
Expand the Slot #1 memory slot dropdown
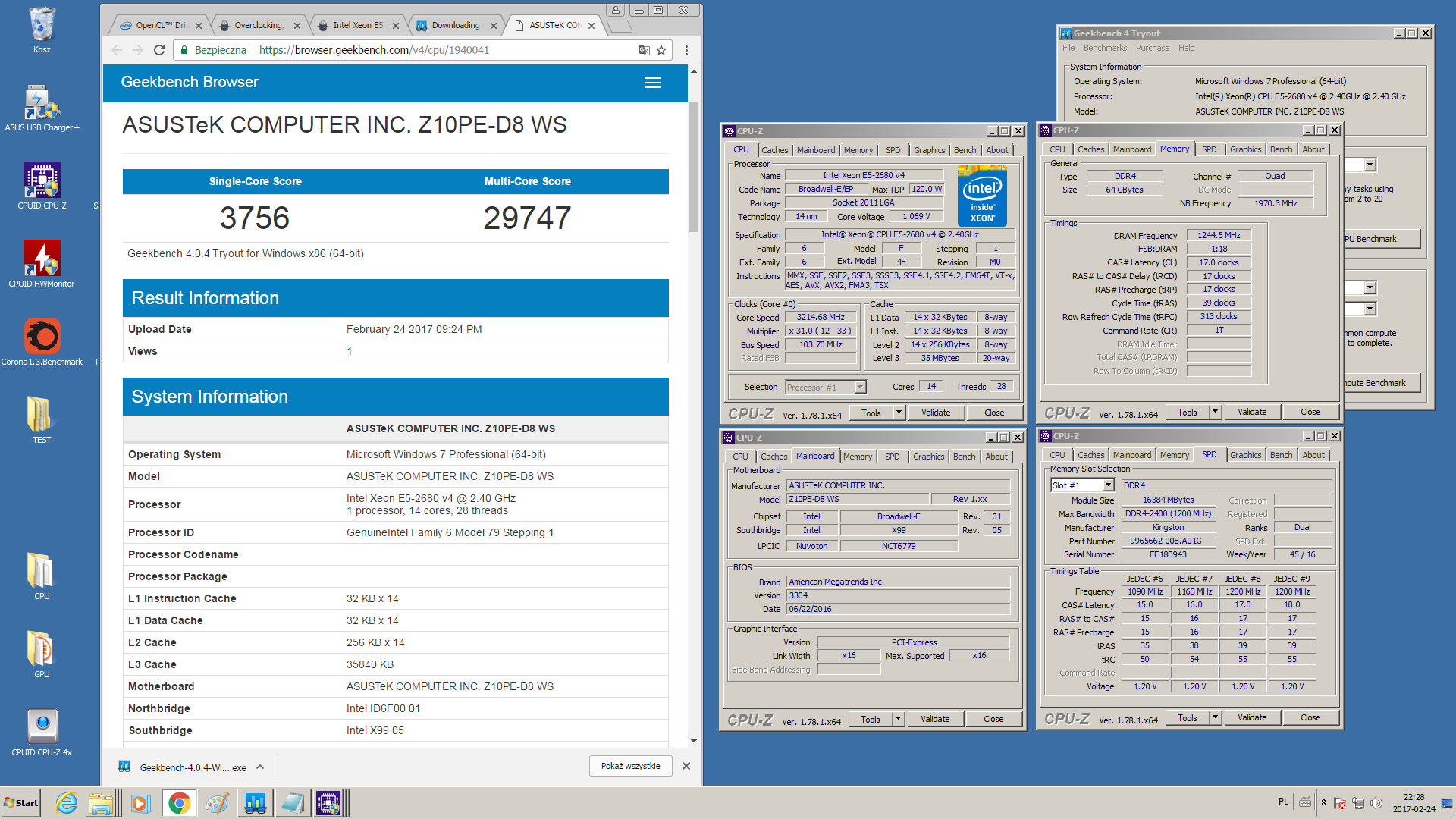(1108, 485)
